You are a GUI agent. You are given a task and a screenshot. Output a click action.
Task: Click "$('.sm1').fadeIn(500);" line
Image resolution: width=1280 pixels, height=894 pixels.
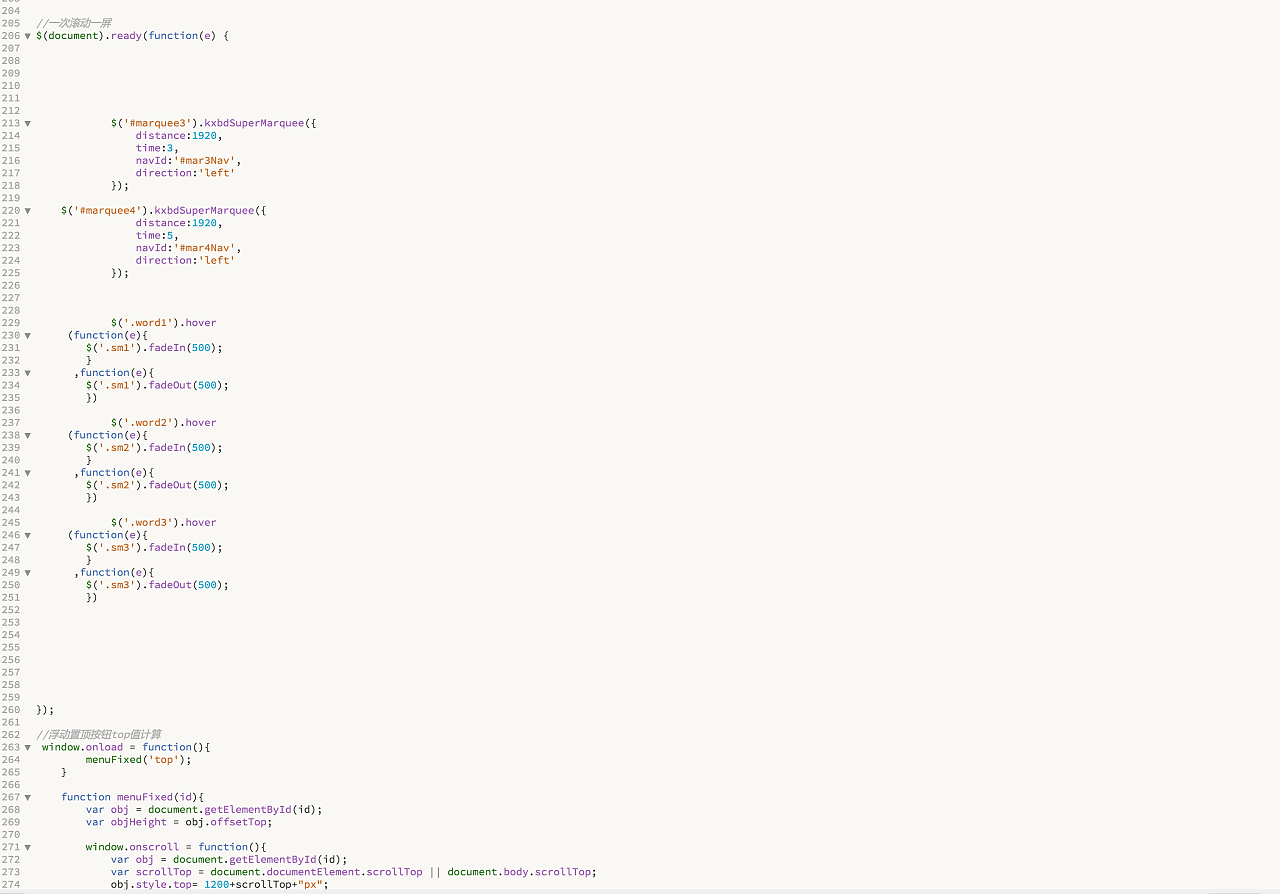[154, 348]
